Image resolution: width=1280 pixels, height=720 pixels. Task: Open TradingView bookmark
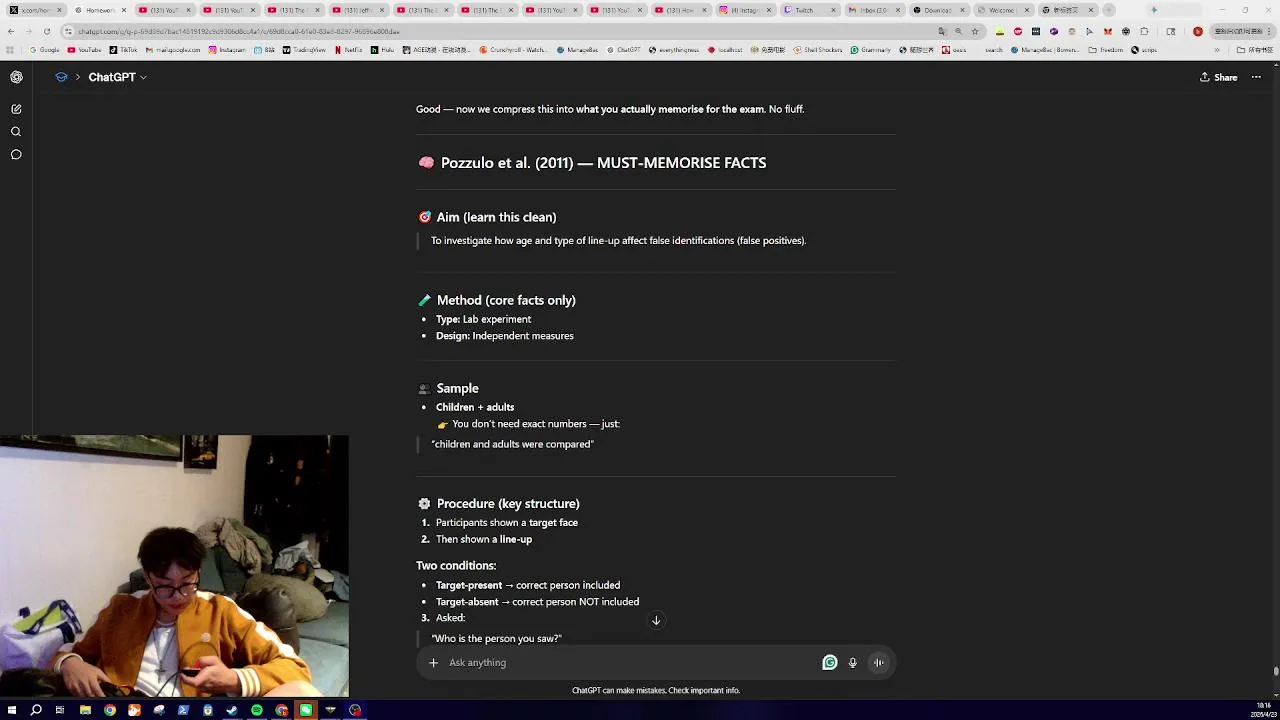click(304, 49)
